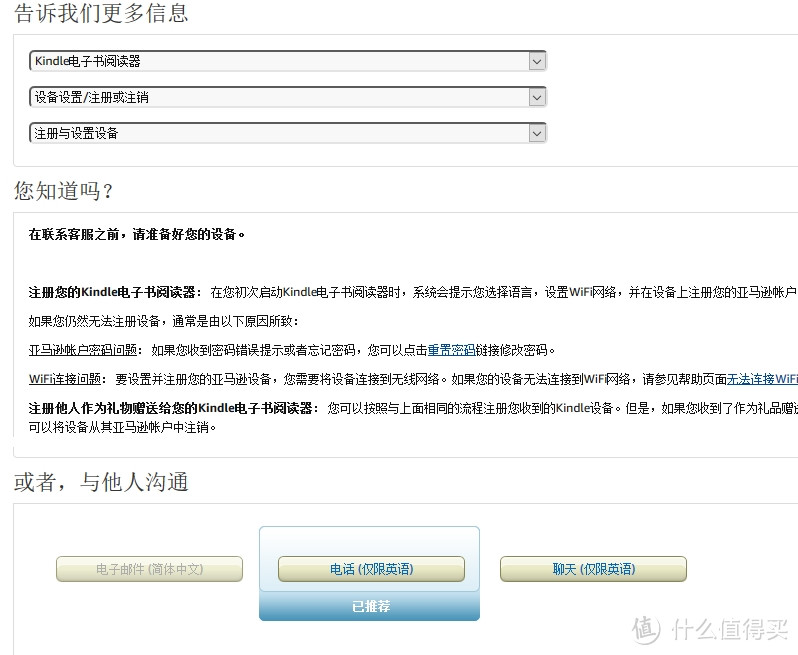Image resolution: width=798 pixels, height=655 pixels.
Task: Open the Kindle电子书阅读器 device dropdown
Action: pos(288,61)
